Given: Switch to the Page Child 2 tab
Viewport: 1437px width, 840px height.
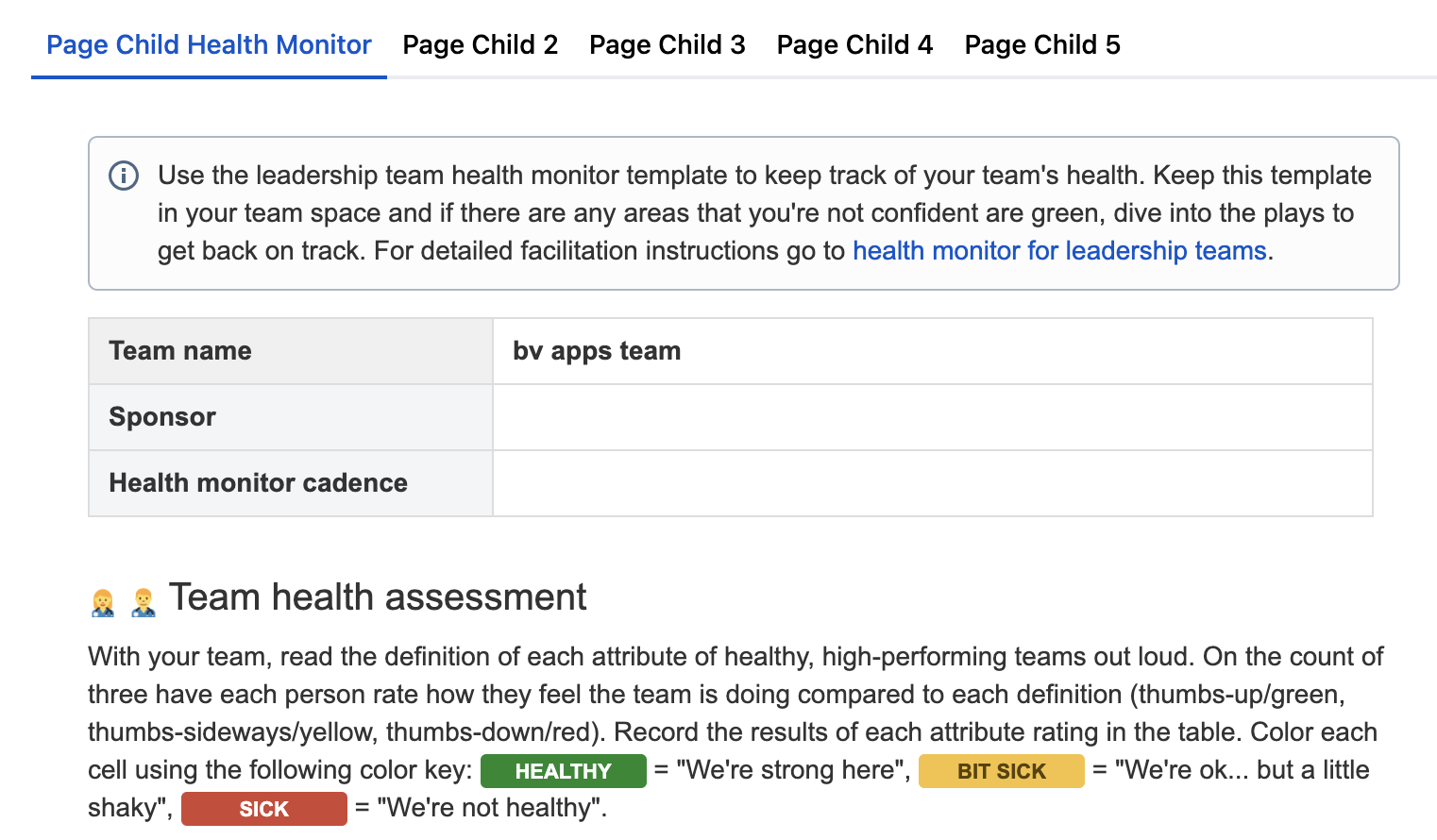Looking at the screenshot, I should tap(480, 45).
